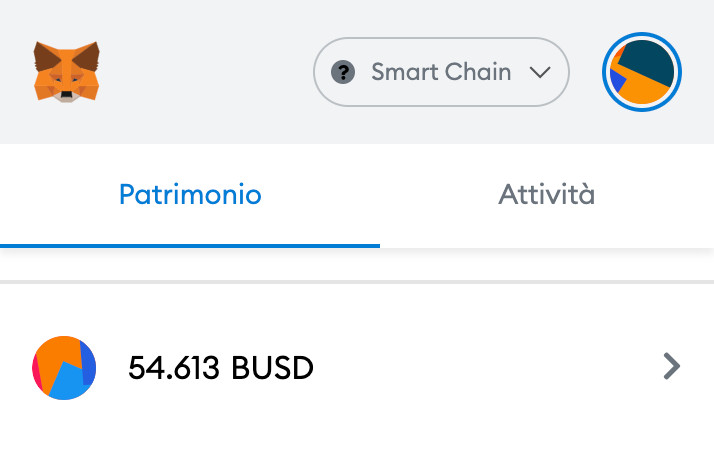Open BUSD details with the right chevron
This screenshot has width=714, height=452.
click(672, 366)
